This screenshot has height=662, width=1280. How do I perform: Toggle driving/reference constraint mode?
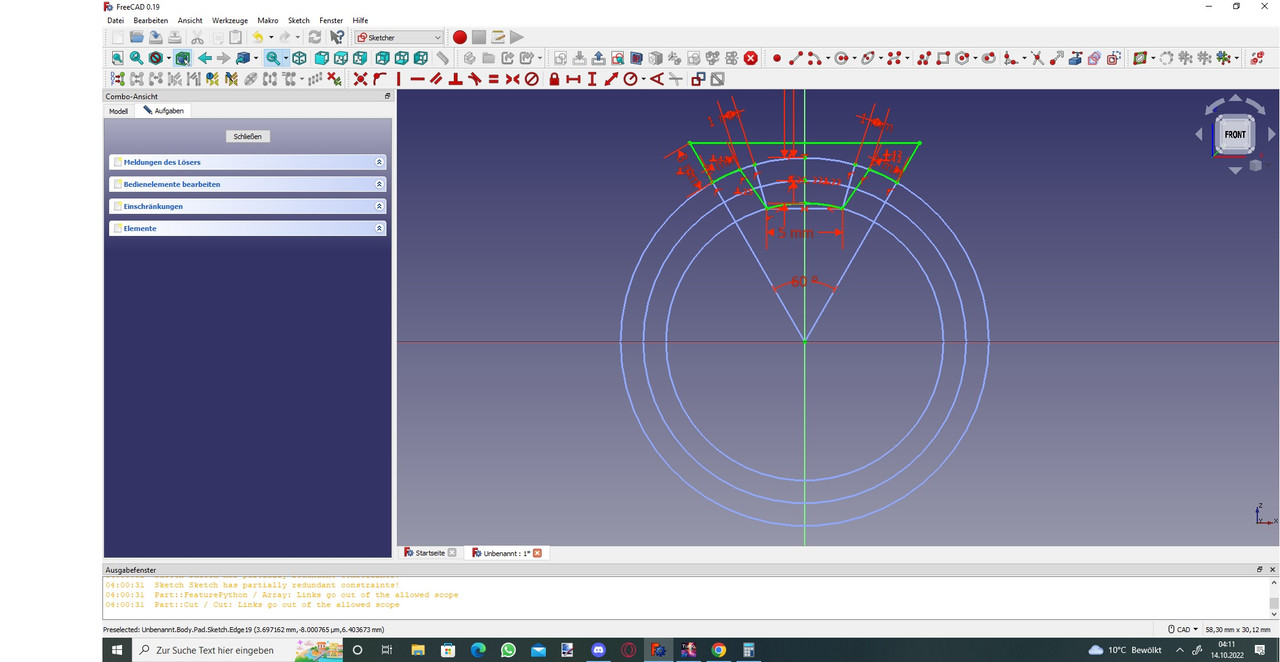(x=698, y=78)
